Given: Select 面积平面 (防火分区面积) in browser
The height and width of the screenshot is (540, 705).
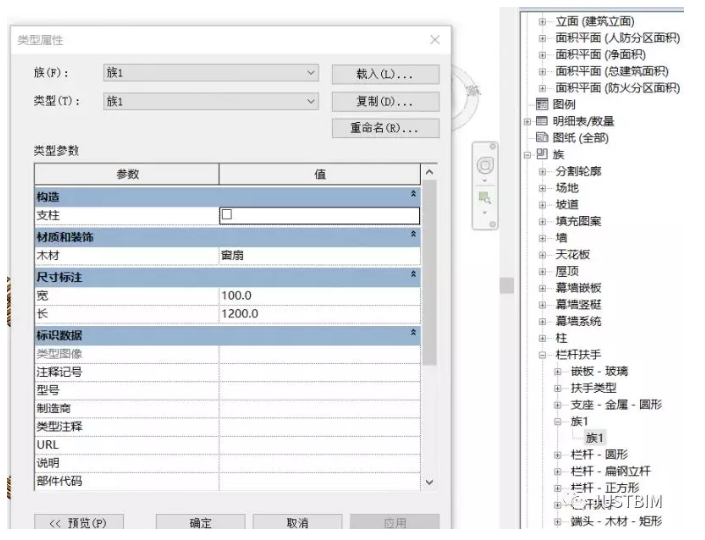Looking at the screenshot, I should pos(617,88).
